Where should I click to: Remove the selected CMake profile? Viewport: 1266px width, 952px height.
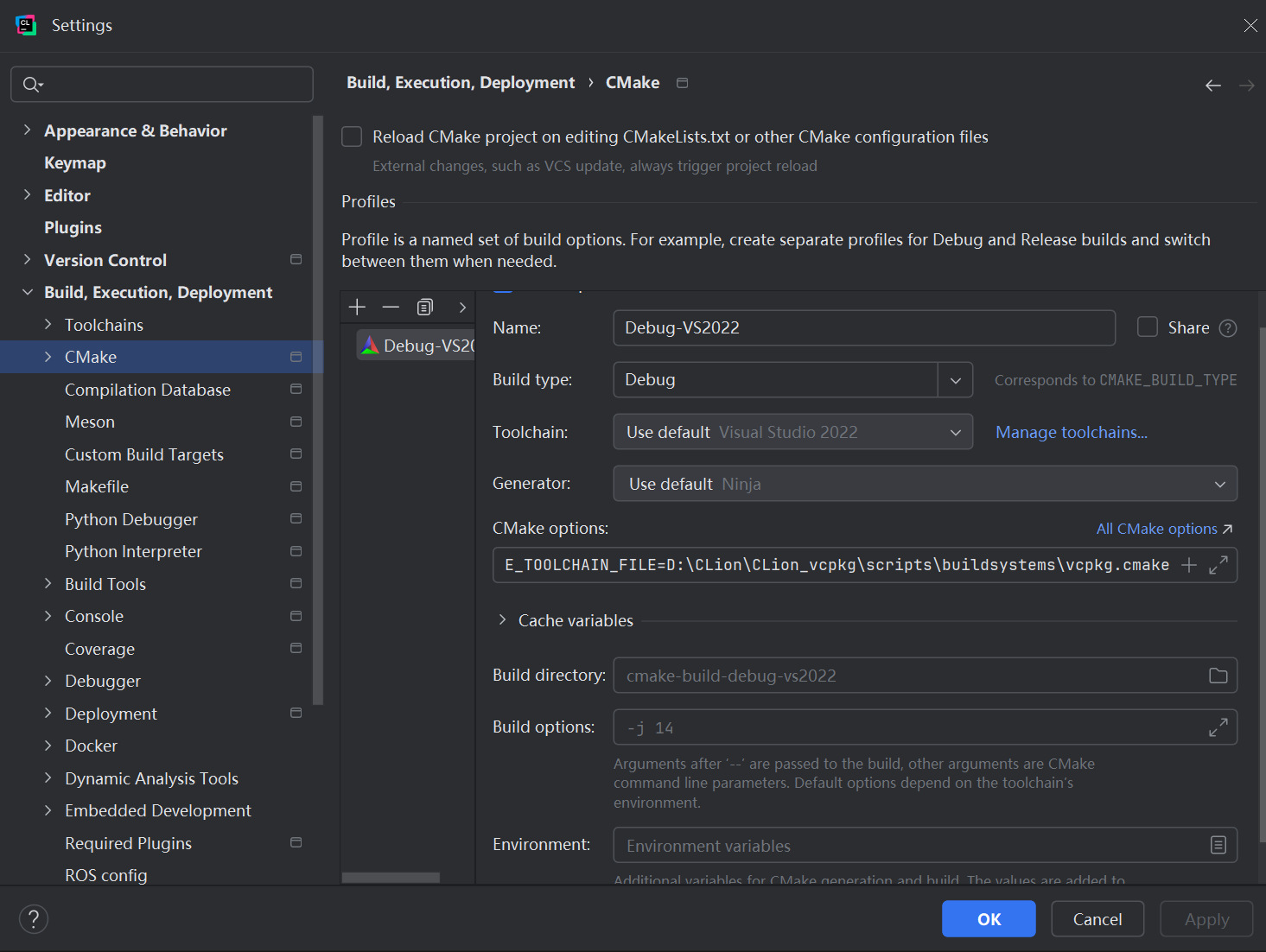coord(391,308)
